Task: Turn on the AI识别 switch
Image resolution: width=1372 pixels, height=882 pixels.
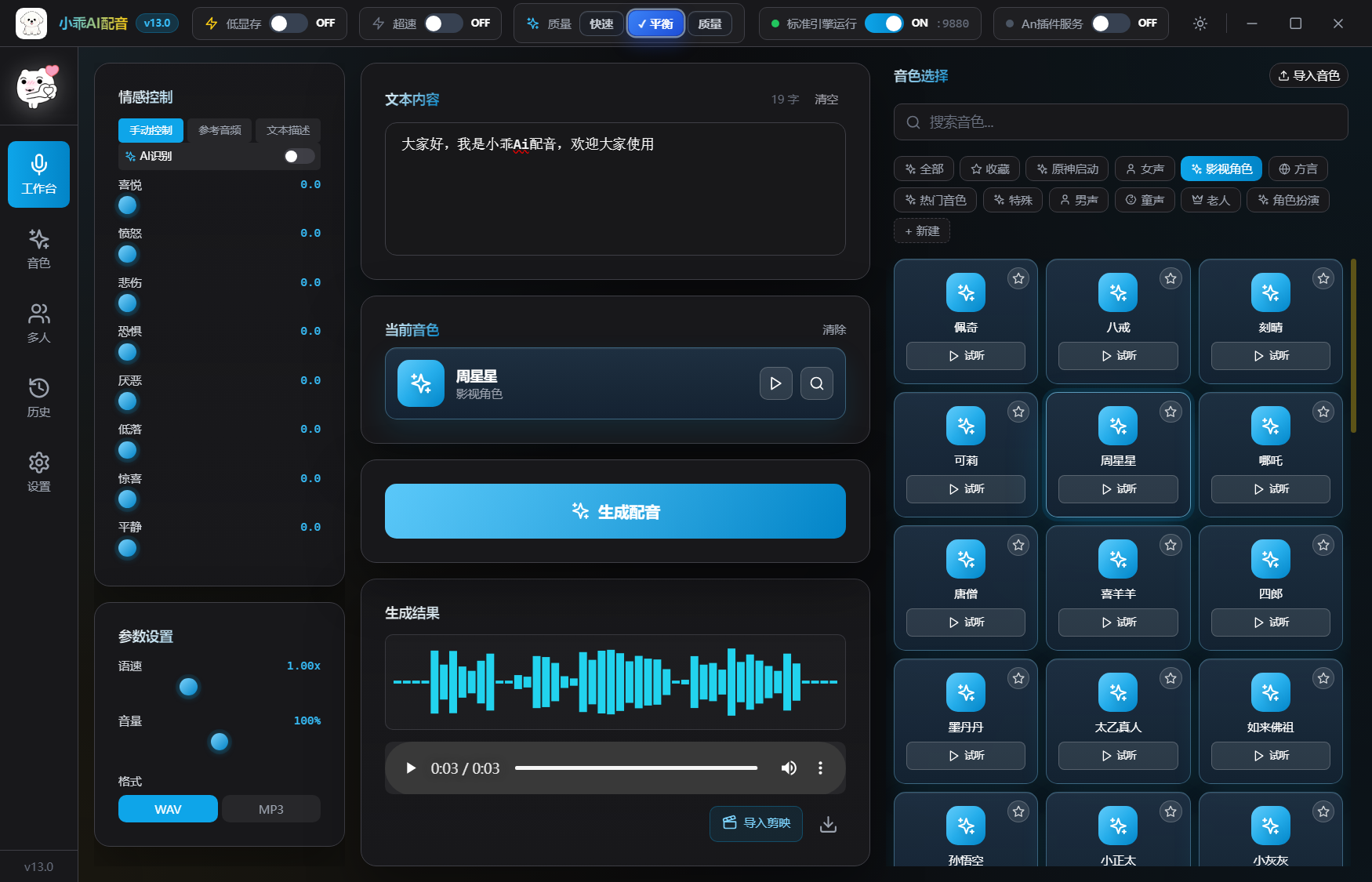Action: (x=298, y=156)
